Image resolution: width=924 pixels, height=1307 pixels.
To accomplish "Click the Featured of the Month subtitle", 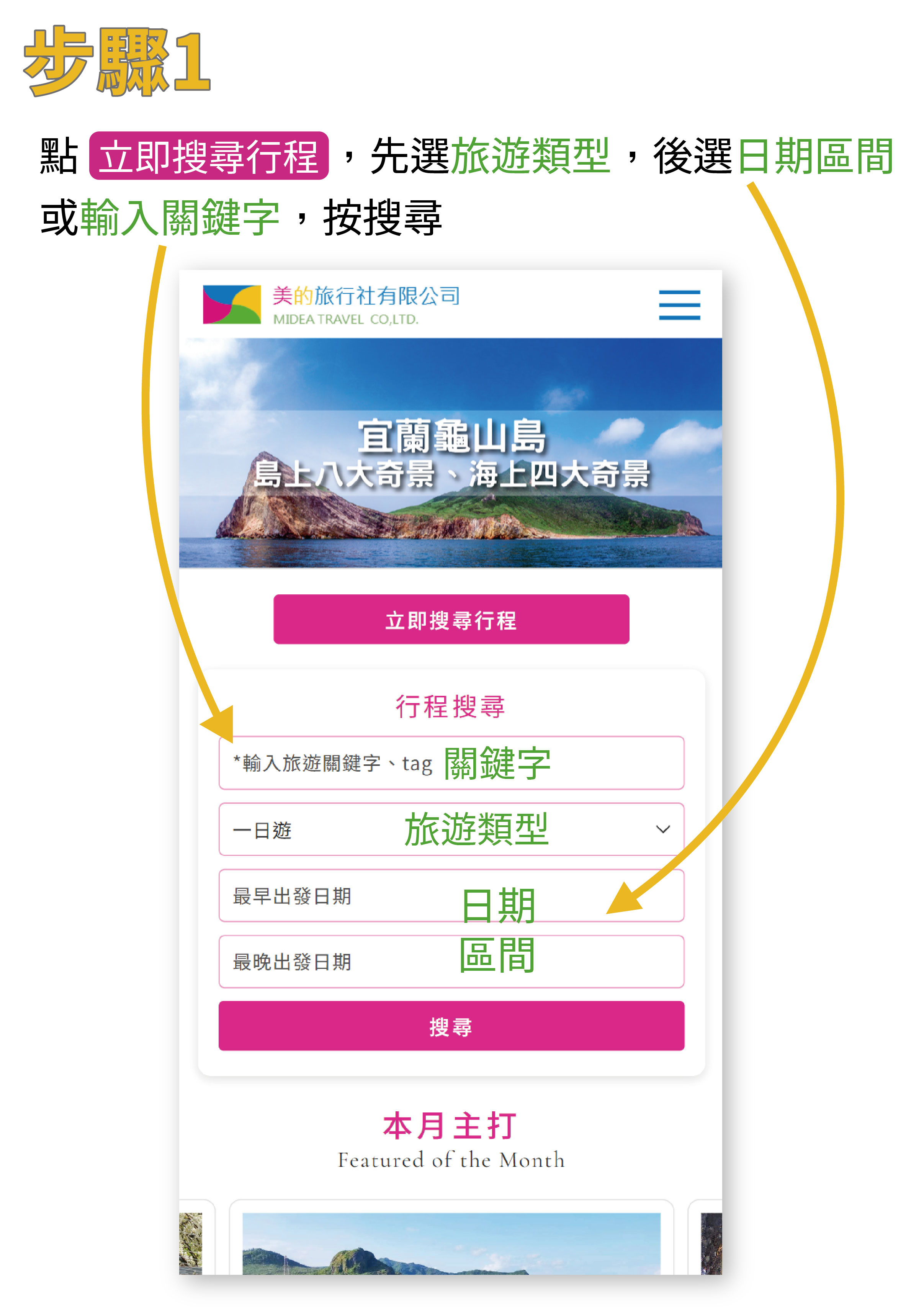I will click(x=451, y=1160).
